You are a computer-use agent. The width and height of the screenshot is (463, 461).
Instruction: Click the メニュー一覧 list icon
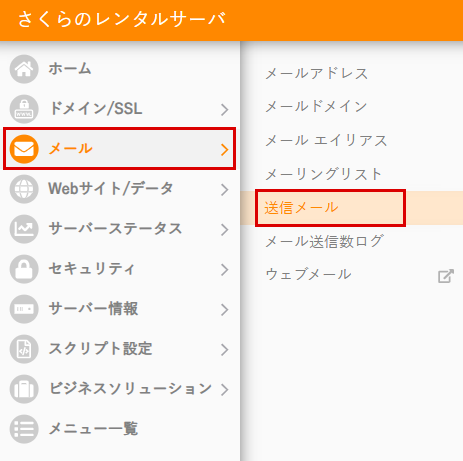click(24, 429)
